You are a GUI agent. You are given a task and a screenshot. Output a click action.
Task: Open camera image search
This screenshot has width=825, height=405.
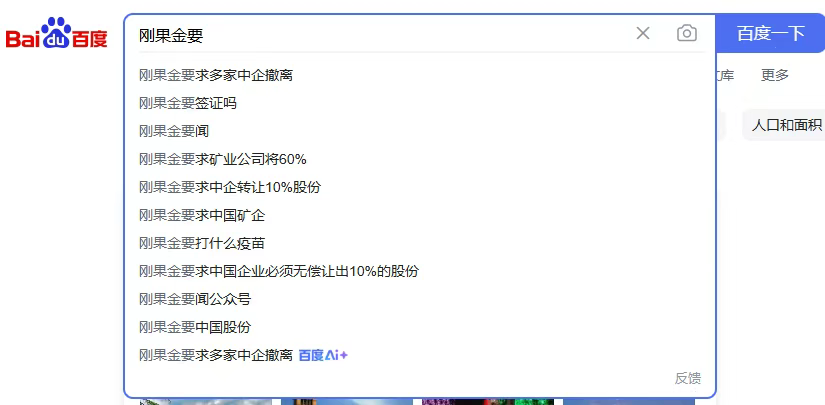click(686, 34)
